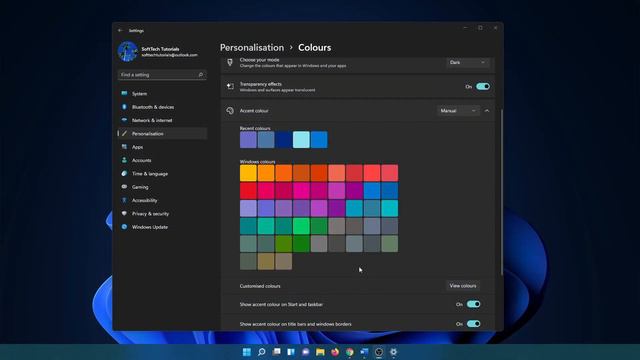The height and width of the screenshot is (360, 640).
Task: Choose the tan gold swatch in the last row
Action: pyautogui.click(x=266, y=261)
